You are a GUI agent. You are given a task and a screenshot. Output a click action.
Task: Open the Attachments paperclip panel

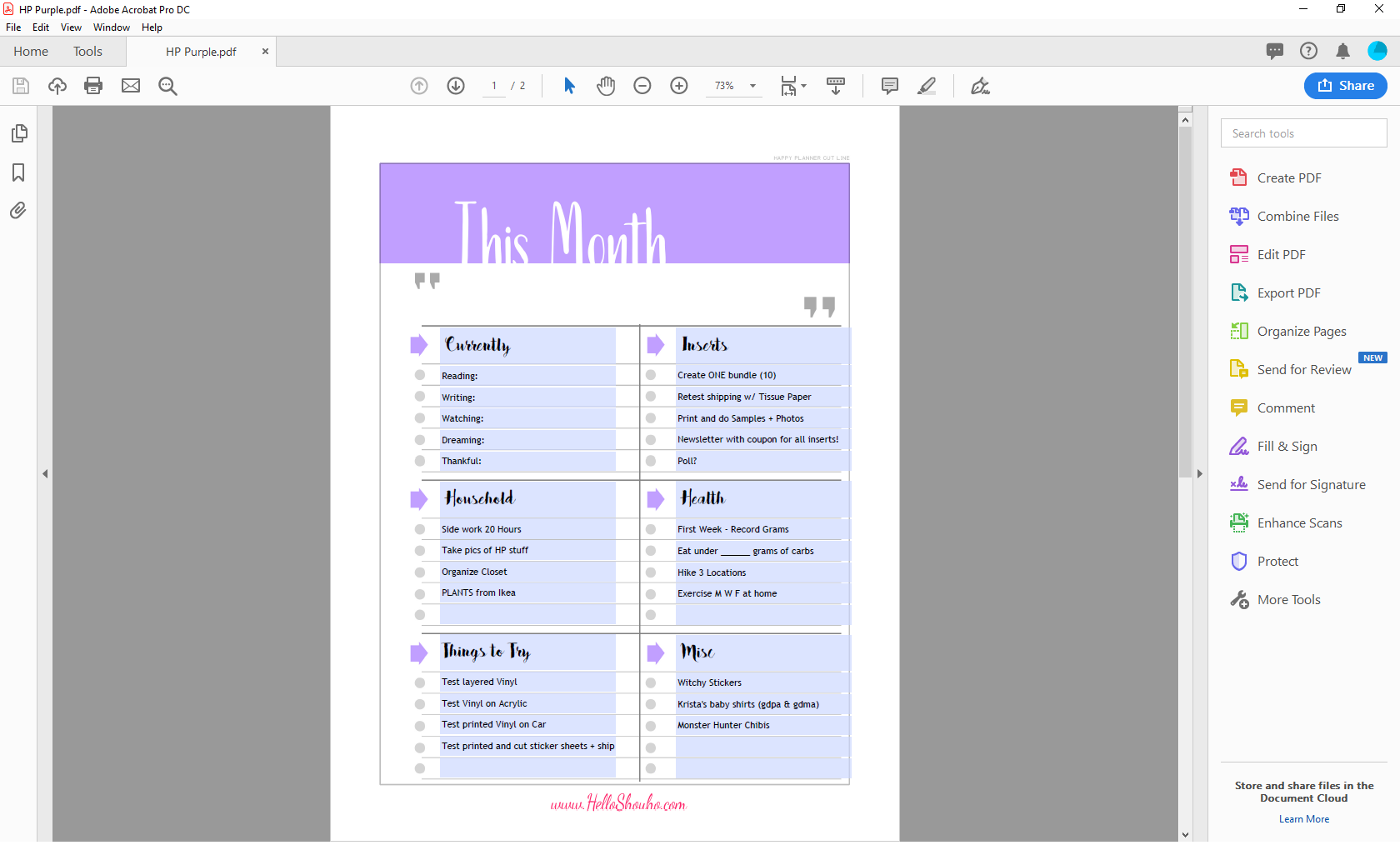(x=18, y=210)
